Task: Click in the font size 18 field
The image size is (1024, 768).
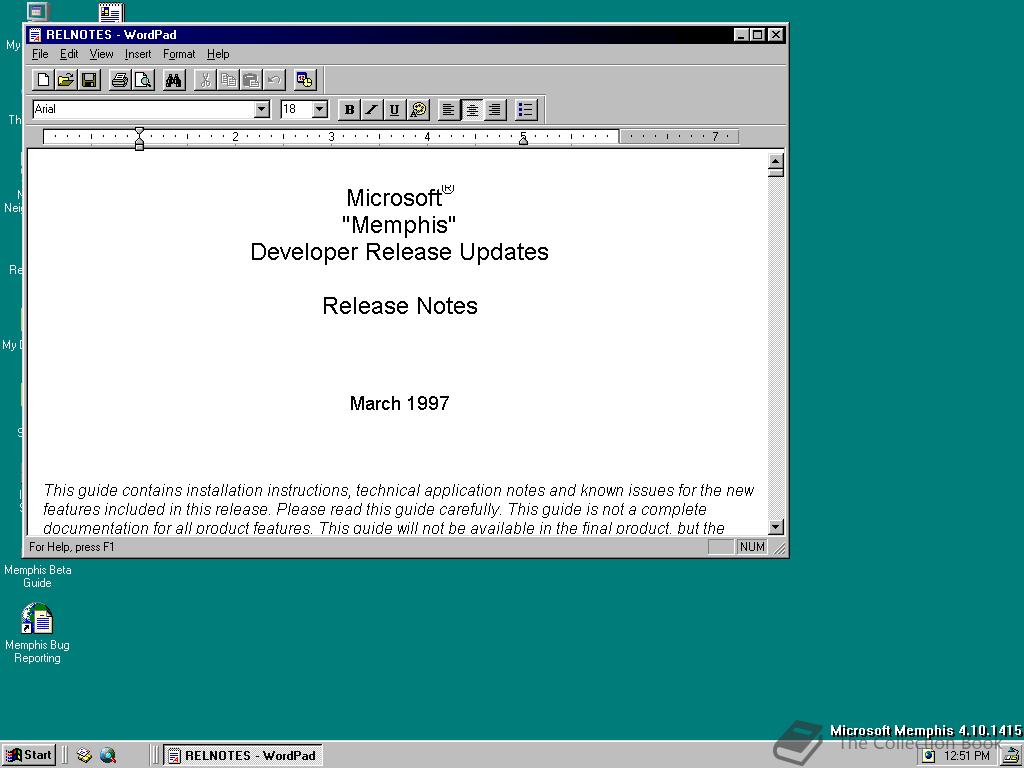Action: (x=296, y=109)
